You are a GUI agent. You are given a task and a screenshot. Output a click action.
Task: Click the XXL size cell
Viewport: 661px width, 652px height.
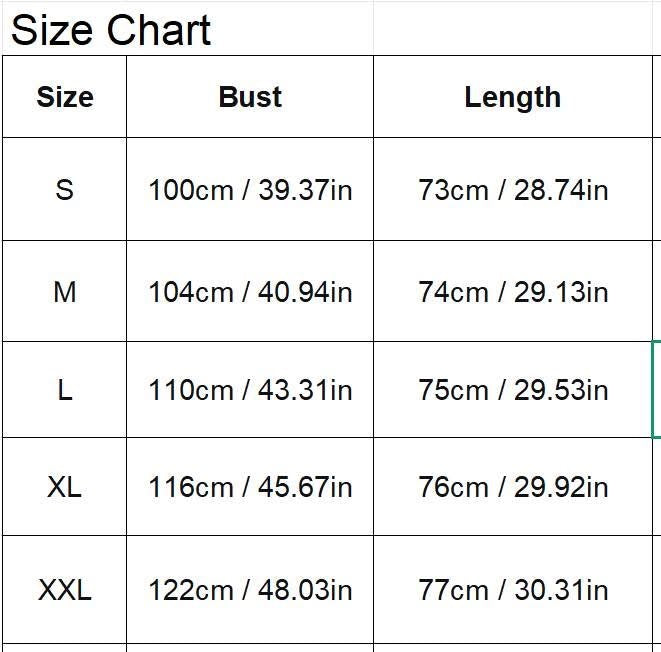point(64,589)
